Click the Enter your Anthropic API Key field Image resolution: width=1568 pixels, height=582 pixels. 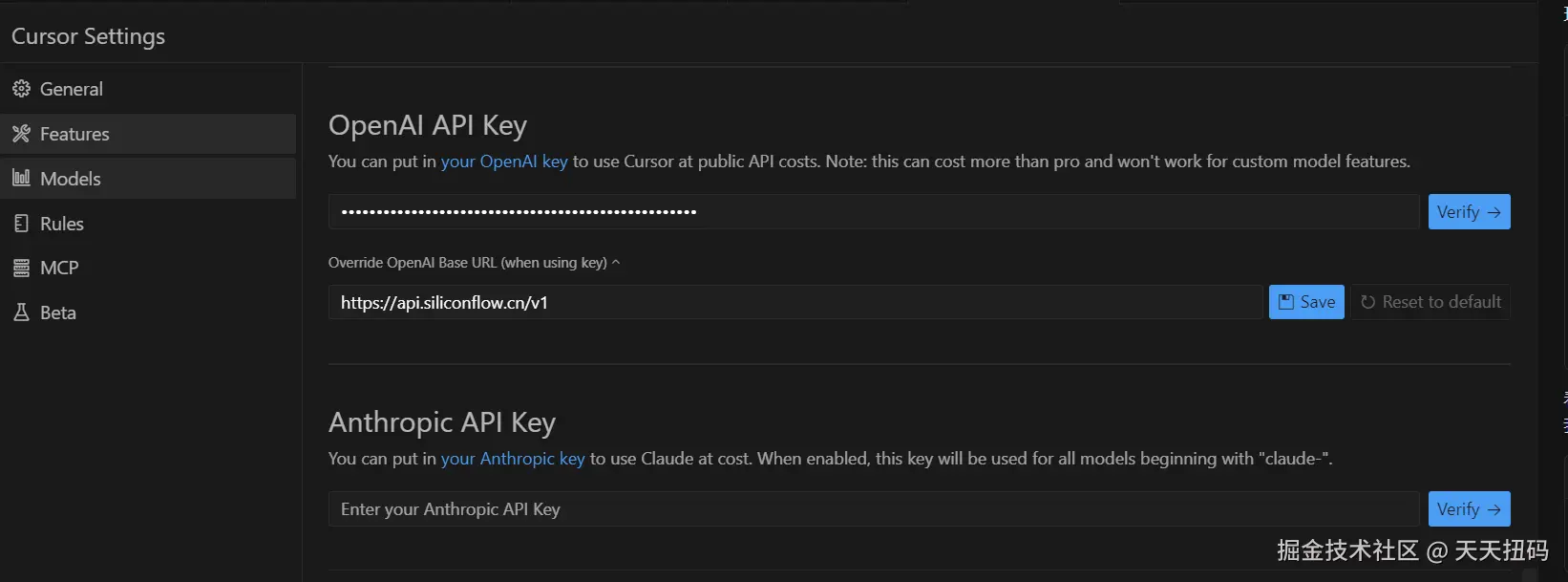[x=873, y=509]
